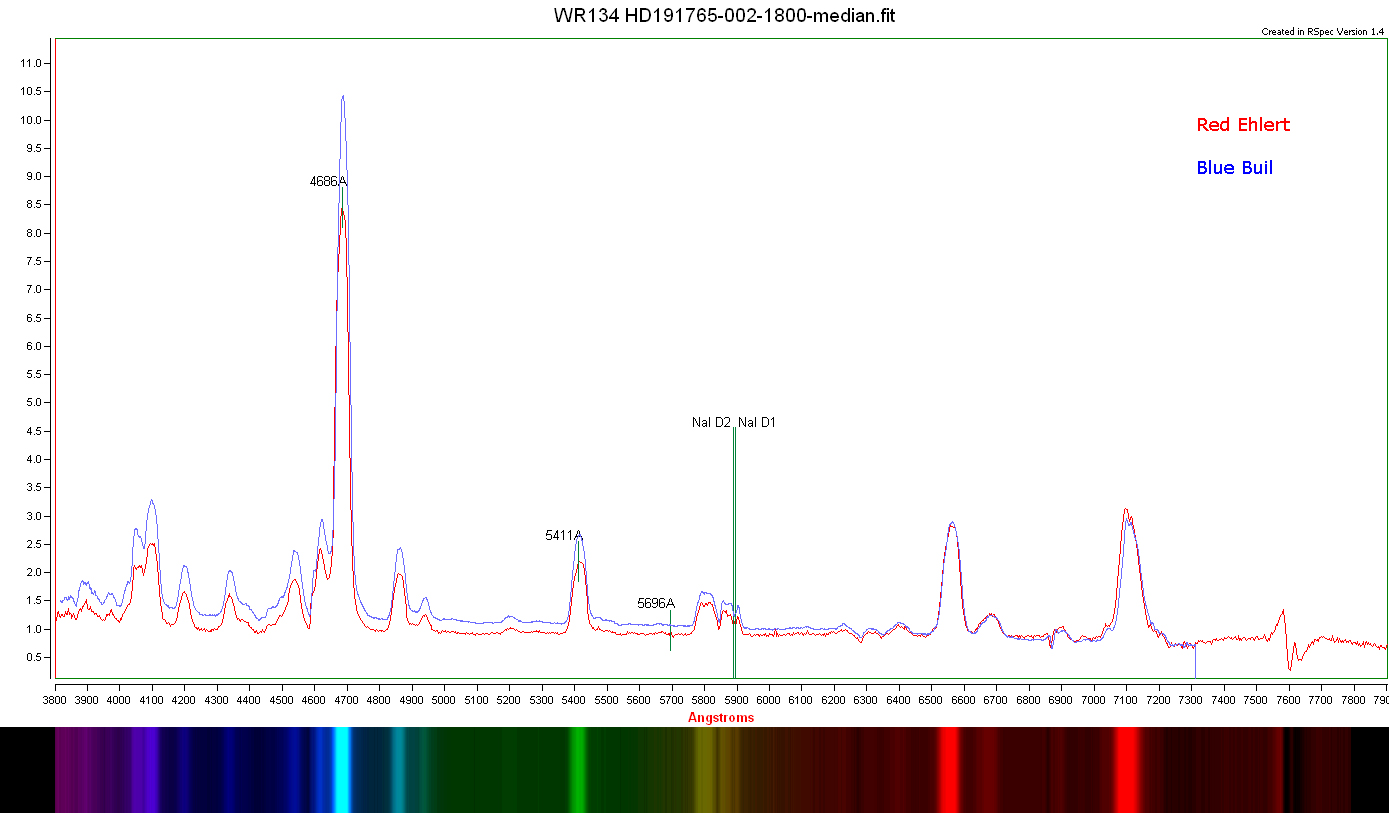1389x813 pixels.
Task: Click the 7600 tick on the x-axis
Action: [x=1289, y=700]
